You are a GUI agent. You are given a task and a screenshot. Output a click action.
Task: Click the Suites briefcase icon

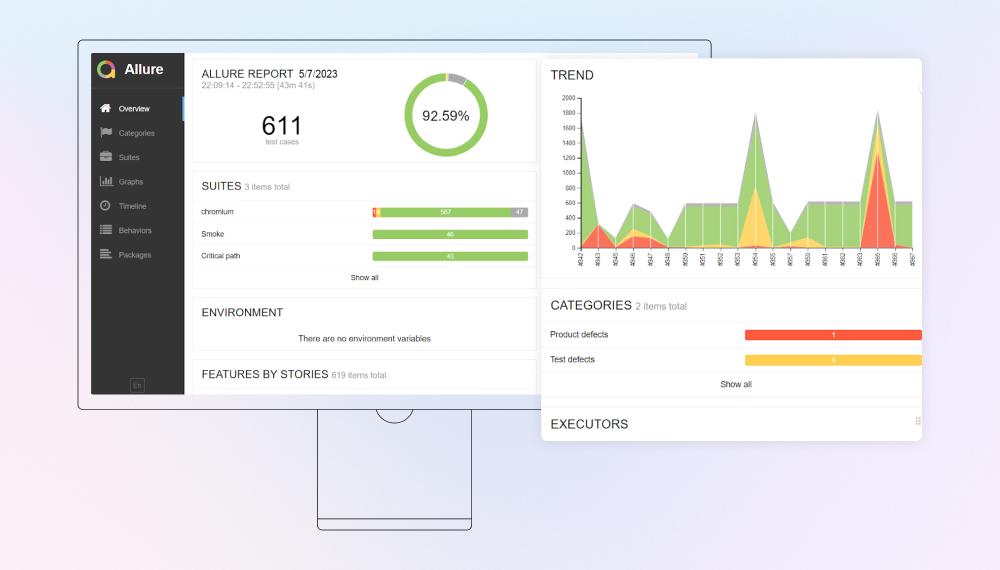pyautogui.click(x=106, y=157)
